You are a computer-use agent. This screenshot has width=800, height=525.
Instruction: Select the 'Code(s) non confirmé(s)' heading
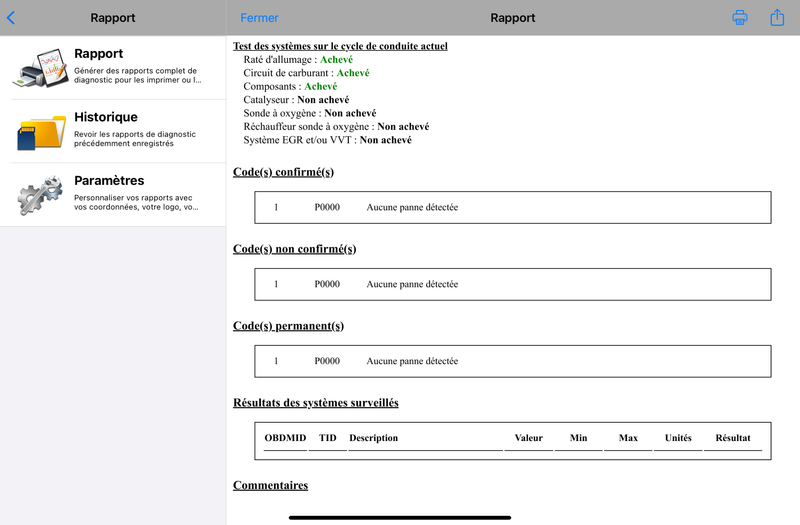(x=294, y=249)
